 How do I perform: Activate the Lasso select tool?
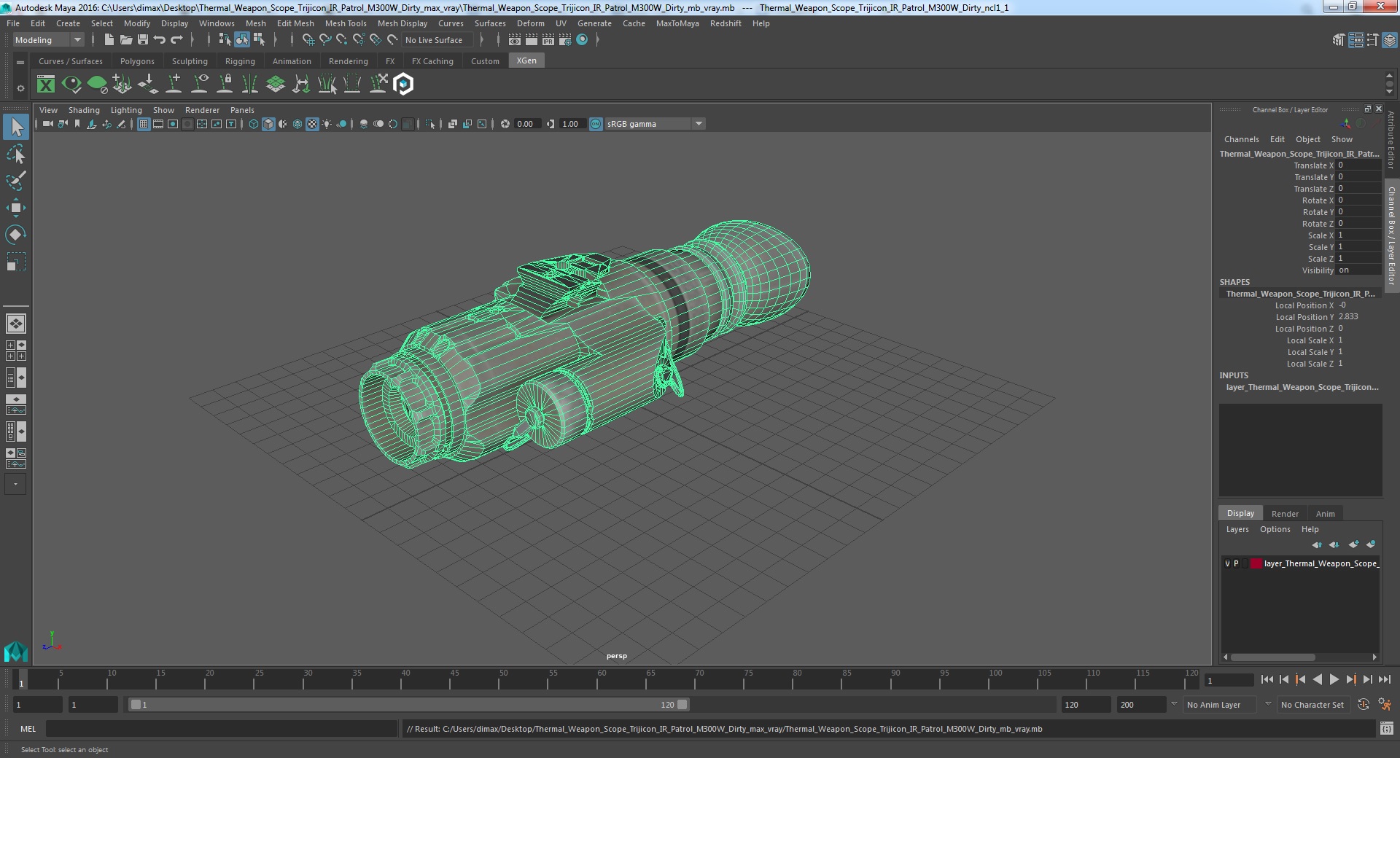16,155
